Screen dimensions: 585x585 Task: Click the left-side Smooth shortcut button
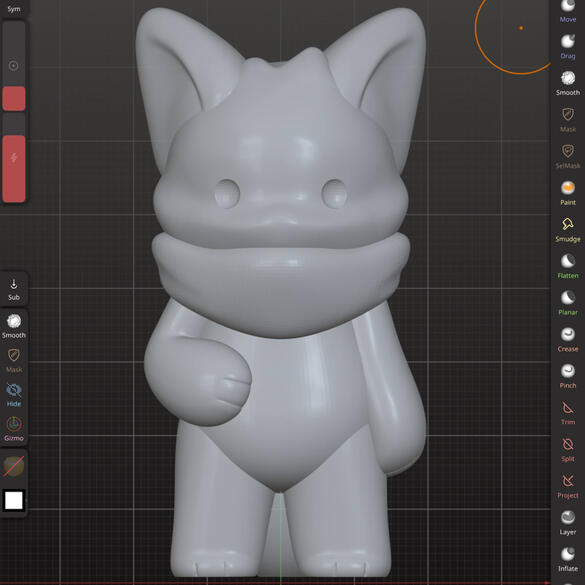click(14, 326)
